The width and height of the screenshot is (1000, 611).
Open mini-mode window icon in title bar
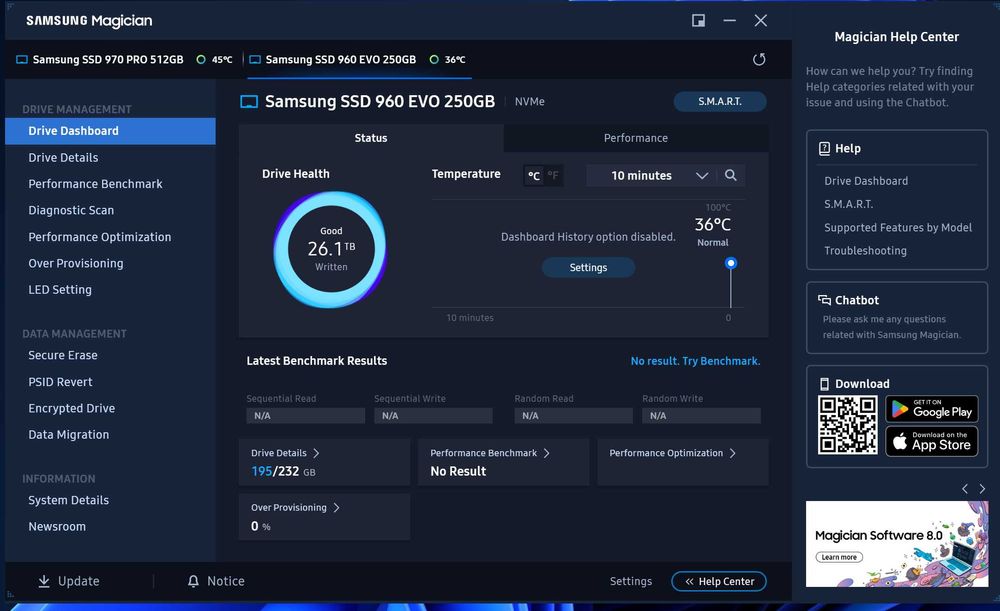point(698,20)
